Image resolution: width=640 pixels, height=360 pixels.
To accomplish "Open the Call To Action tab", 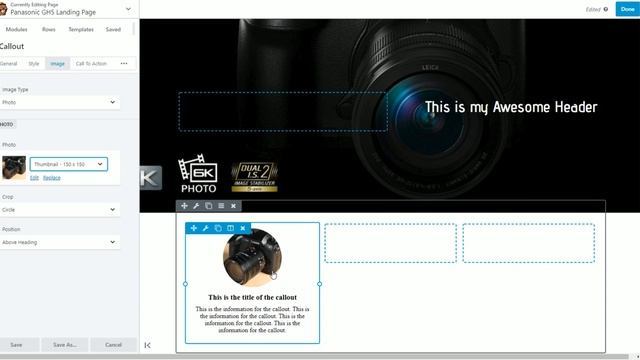I will 91,64.
